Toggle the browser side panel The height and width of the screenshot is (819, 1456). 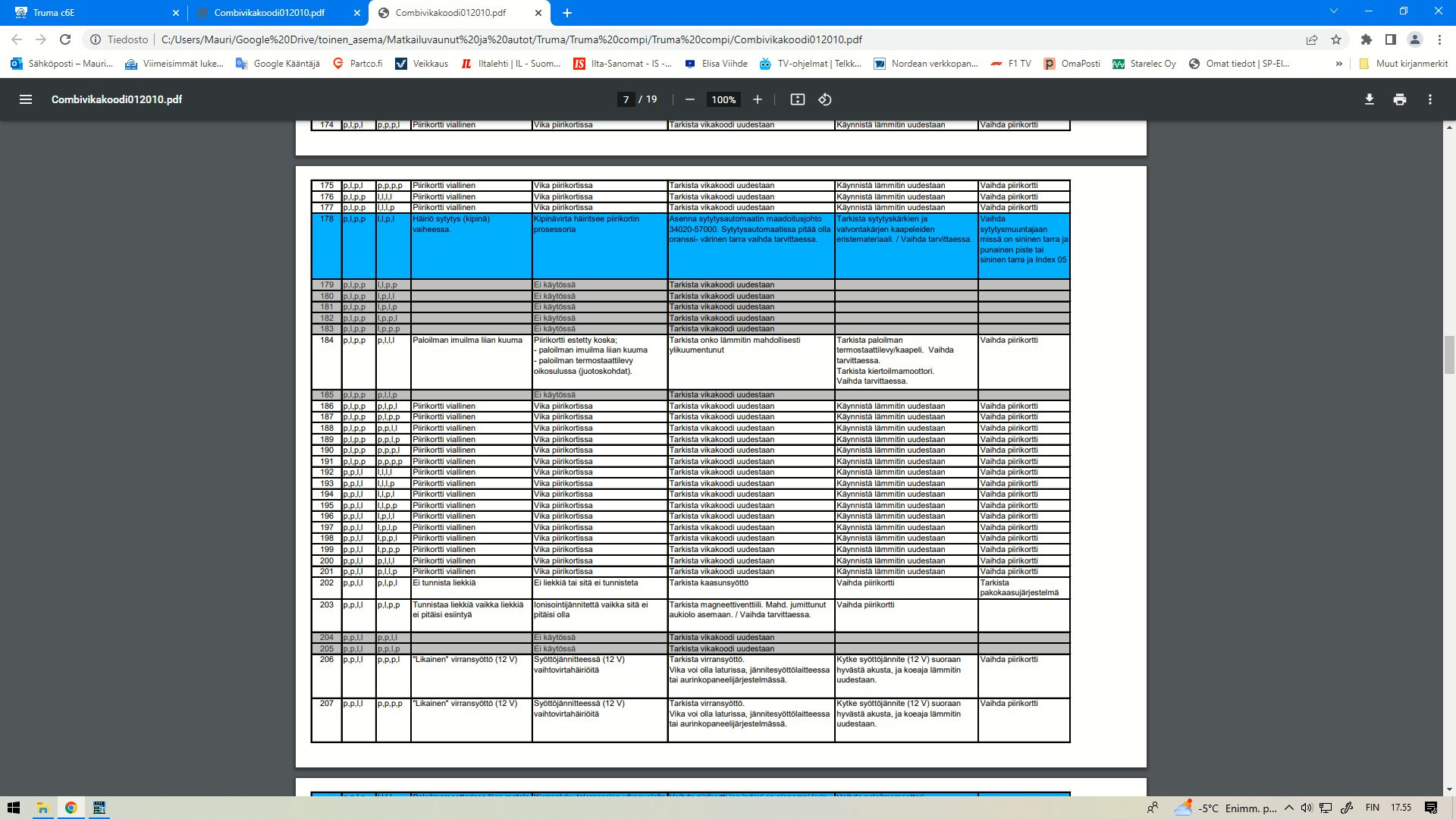click(x=1391, y=39)
